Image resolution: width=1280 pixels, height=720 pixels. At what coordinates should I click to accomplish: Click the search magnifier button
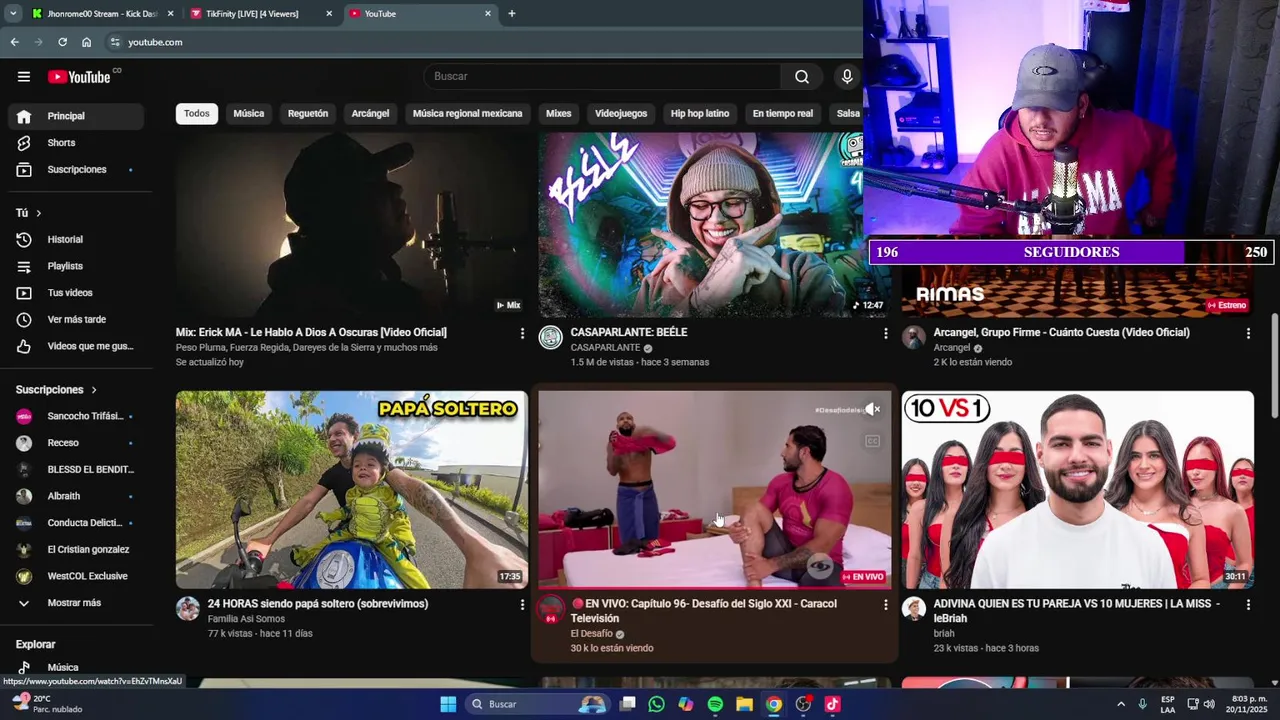802,77
